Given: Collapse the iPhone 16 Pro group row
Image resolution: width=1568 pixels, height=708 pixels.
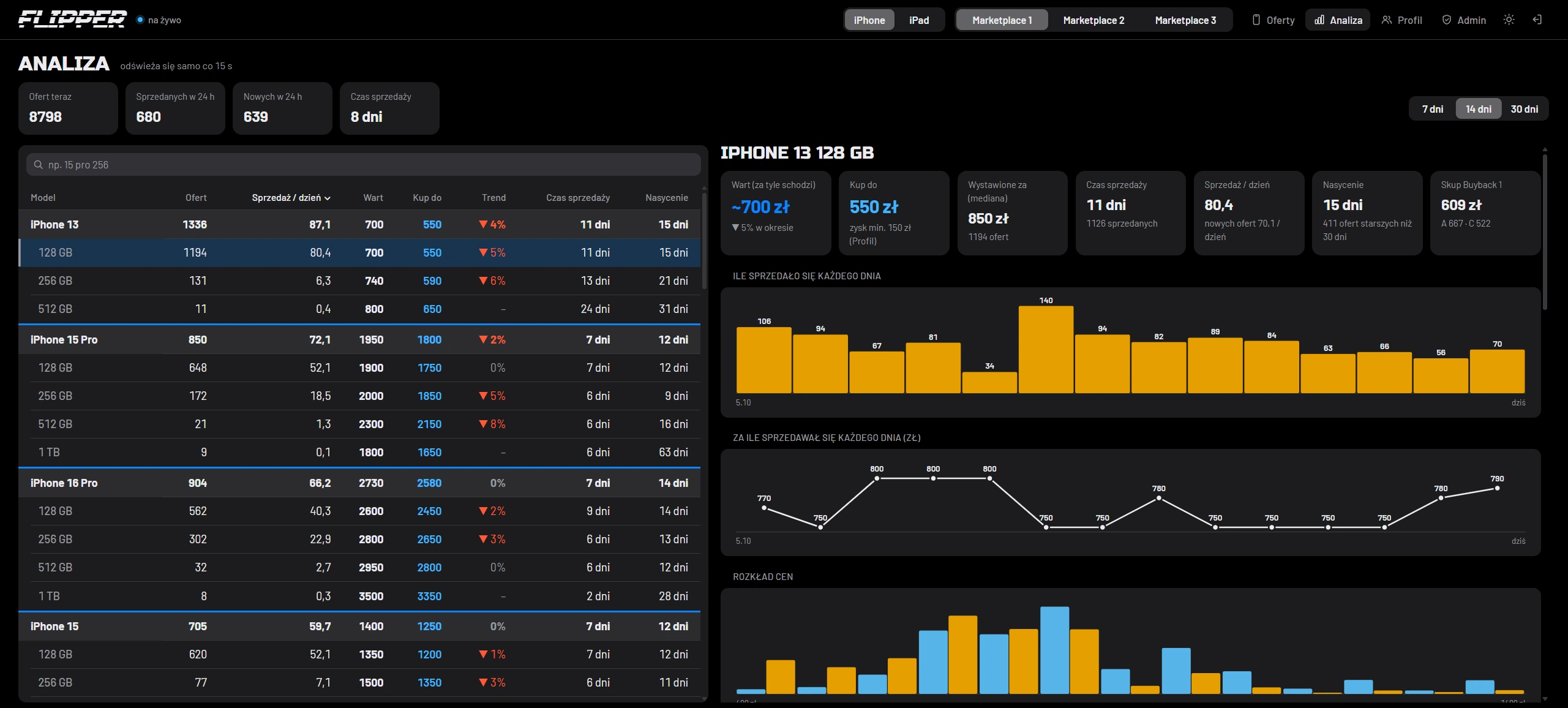Looking at the screenshot, I should point(359,483).
